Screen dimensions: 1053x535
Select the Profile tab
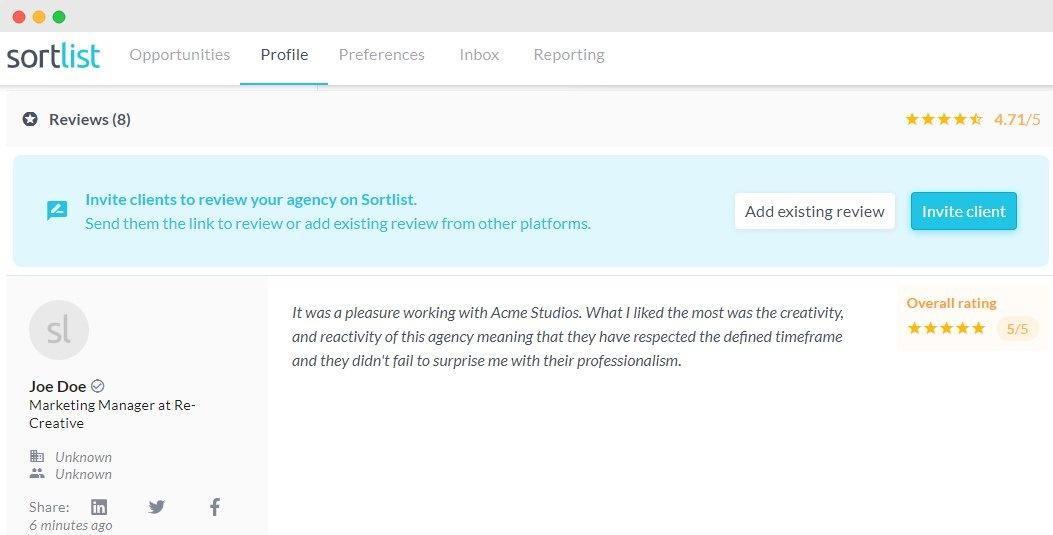284,55
